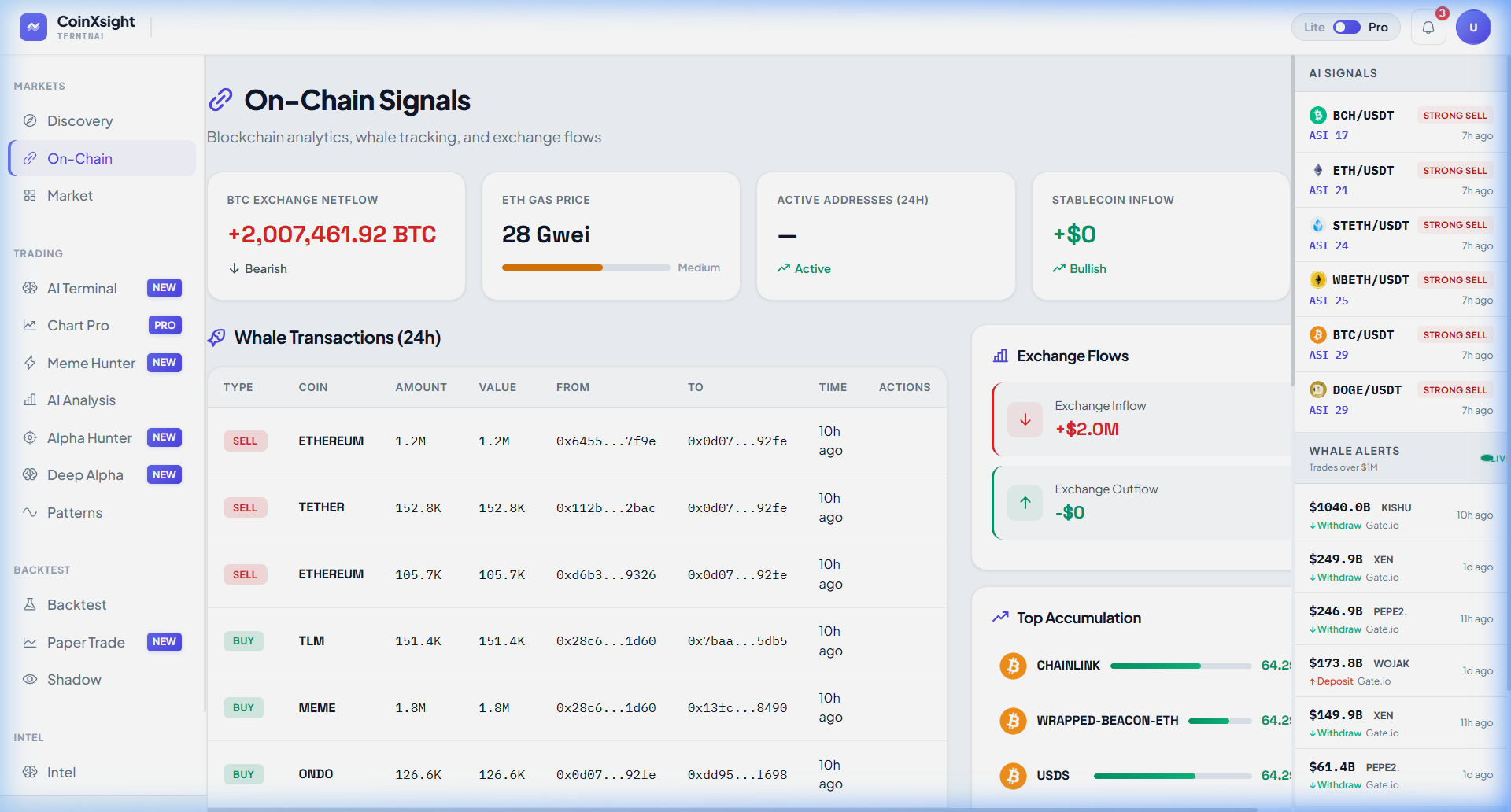Open the BCH/USDT strong sell signal
This screenshot has width=1511, height=812.
click(1401, 125)
